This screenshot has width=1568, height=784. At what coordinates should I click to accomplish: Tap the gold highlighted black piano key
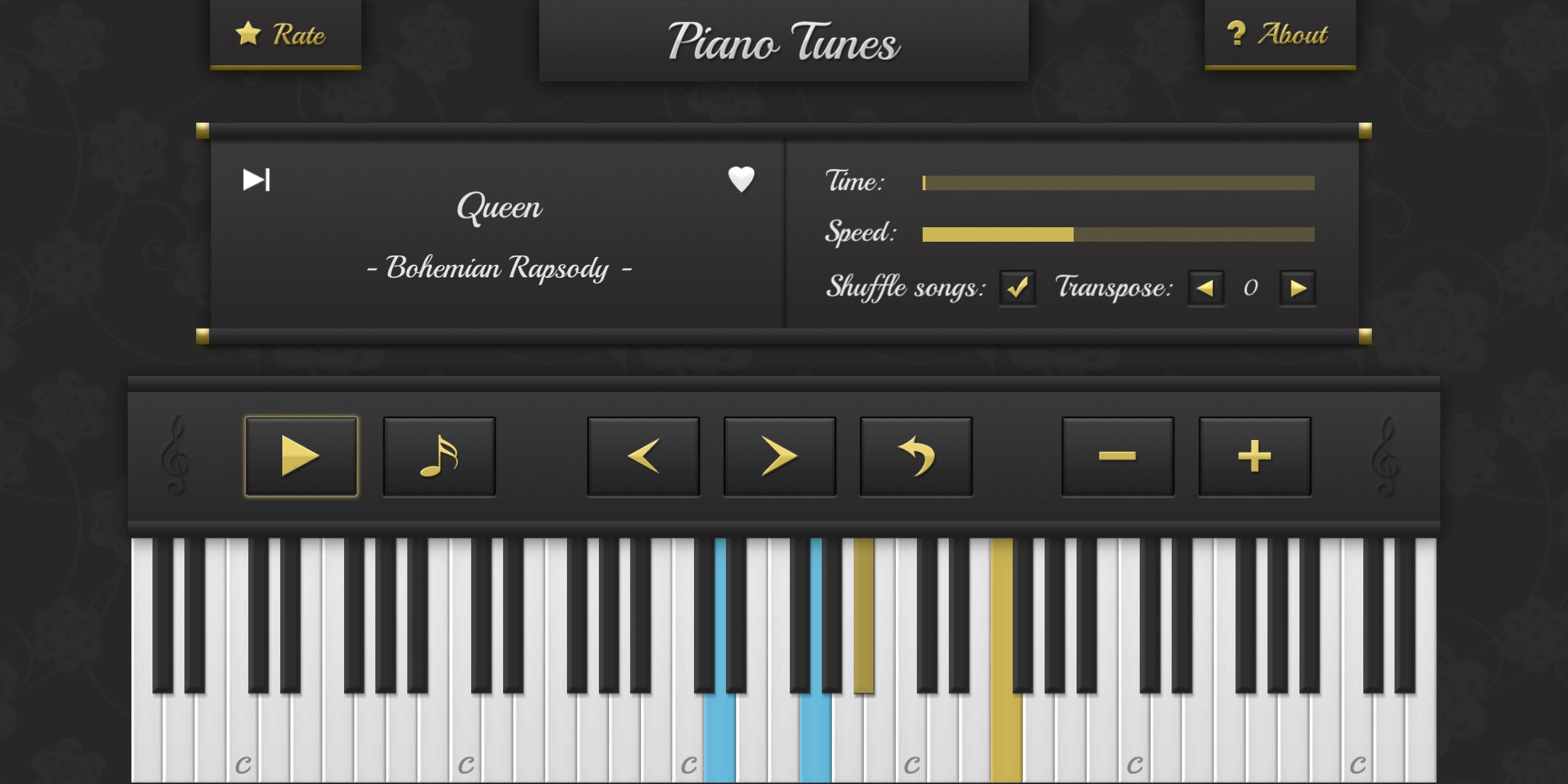(x=864, y=616)
